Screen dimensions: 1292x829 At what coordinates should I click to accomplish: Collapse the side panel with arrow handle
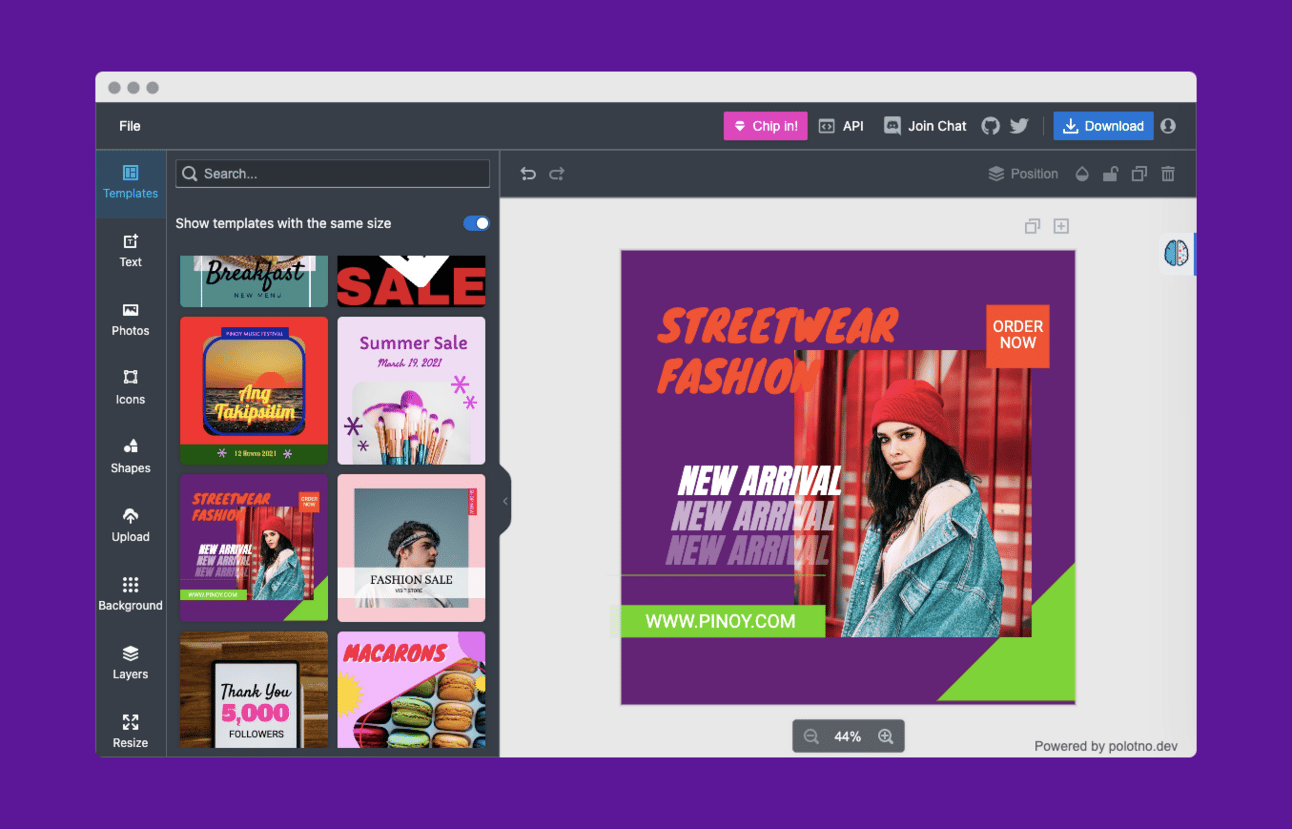(x=505, y=501)
